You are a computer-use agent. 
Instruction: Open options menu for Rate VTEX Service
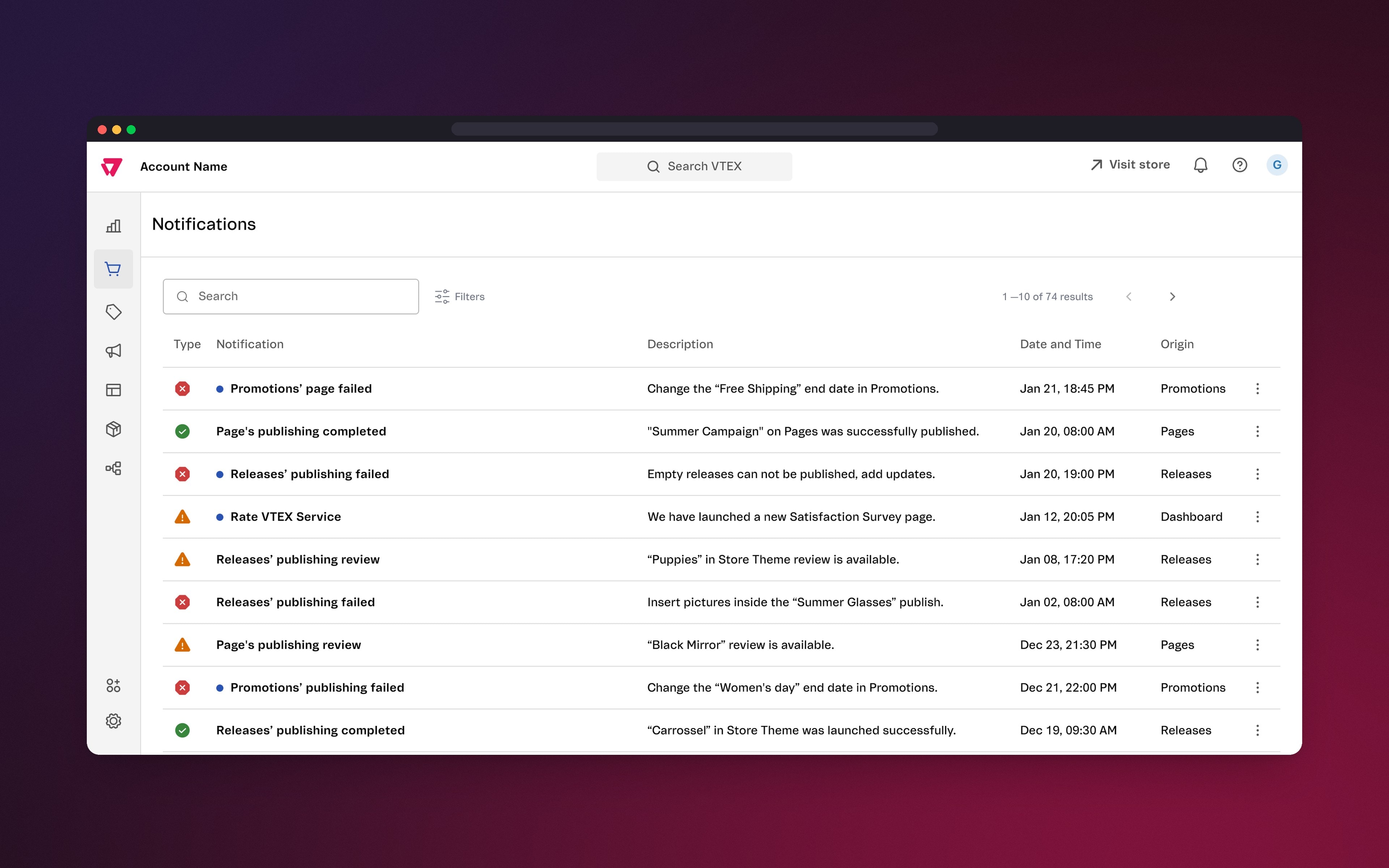click(1258, 517)
